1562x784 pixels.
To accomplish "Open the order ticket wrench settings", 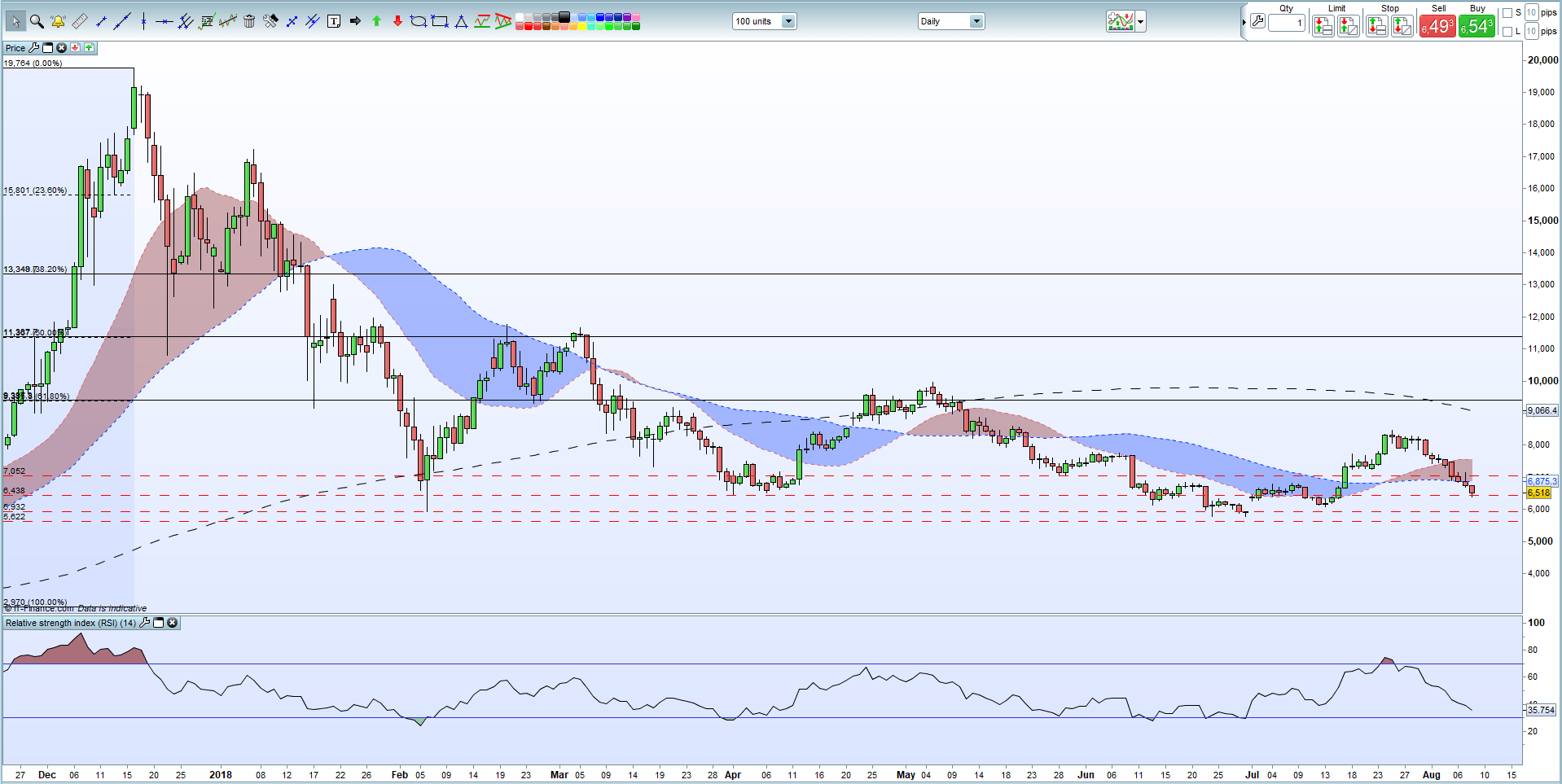I will click(1257, 21).
